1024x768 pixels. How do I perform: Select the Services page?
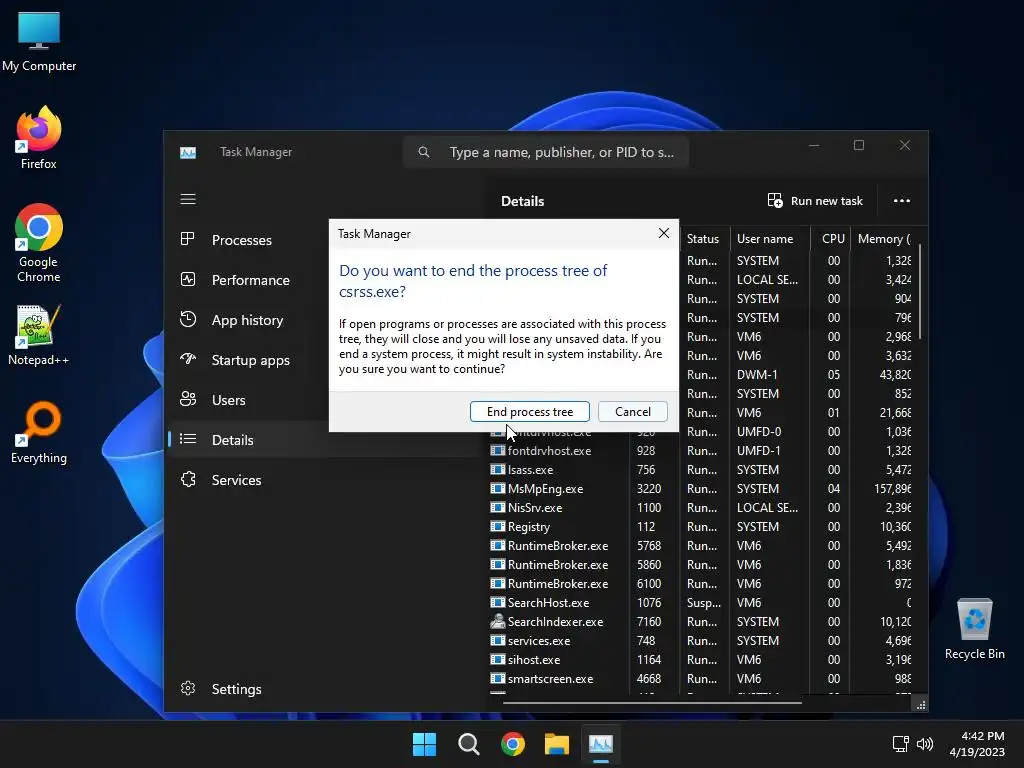coord(236,480)
